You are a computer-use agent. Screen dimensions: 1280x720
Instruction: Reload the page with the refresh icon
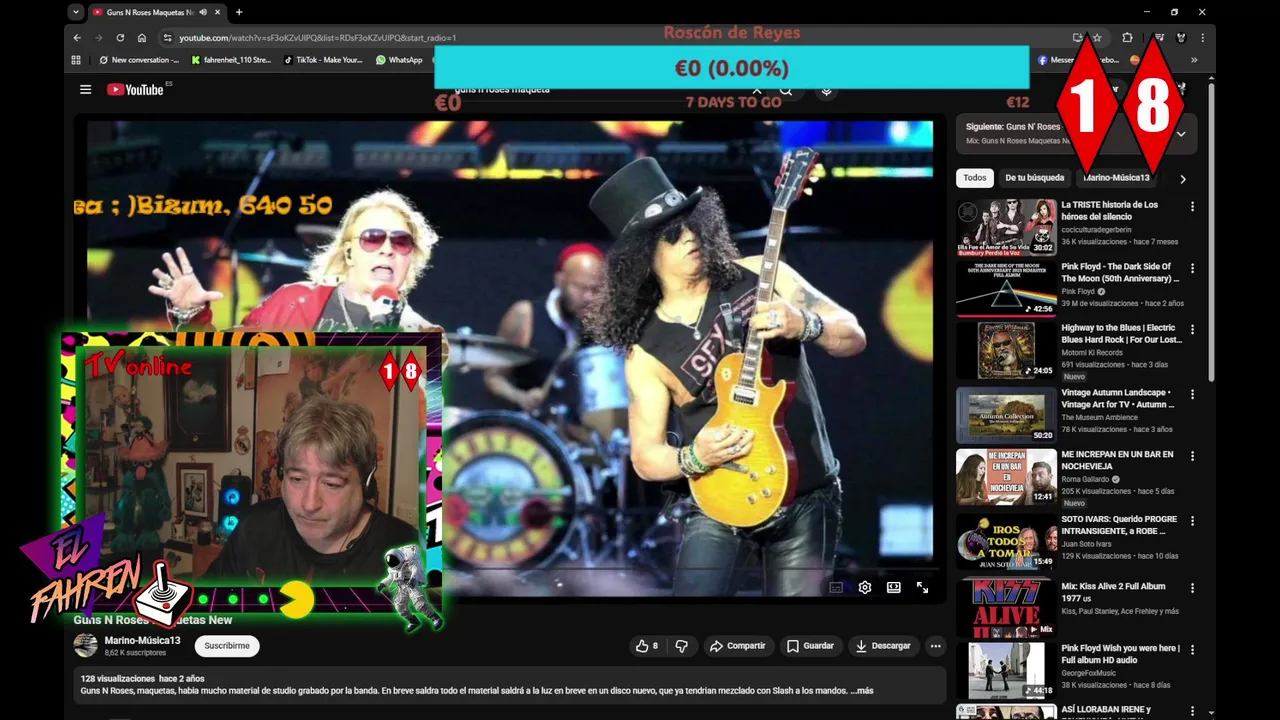click(x=120, y=38)
